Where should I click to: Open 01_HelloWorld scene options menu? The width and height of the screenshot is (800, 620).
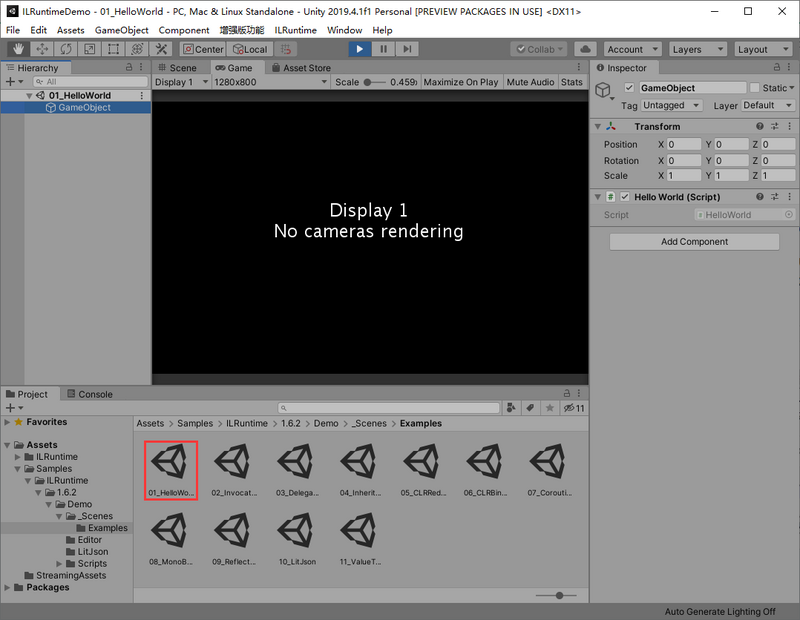point(142,95)
